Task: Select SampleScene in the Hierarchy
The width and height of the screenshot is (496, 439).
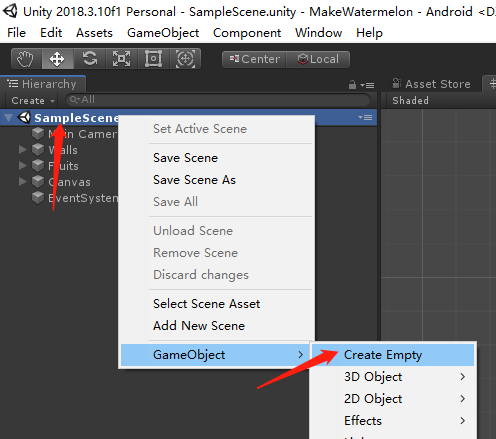Action: 77,118
